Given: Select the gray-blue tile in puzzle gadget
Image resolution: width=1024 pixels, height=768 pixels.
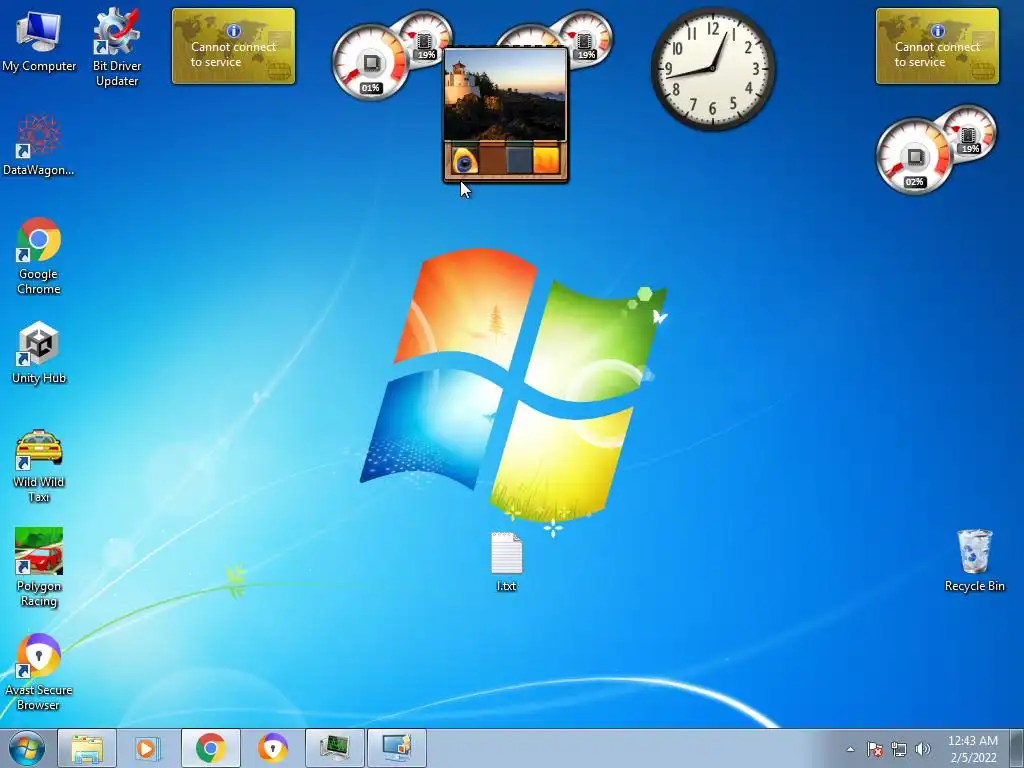Looking at the screenshot, I should [519, 160].
